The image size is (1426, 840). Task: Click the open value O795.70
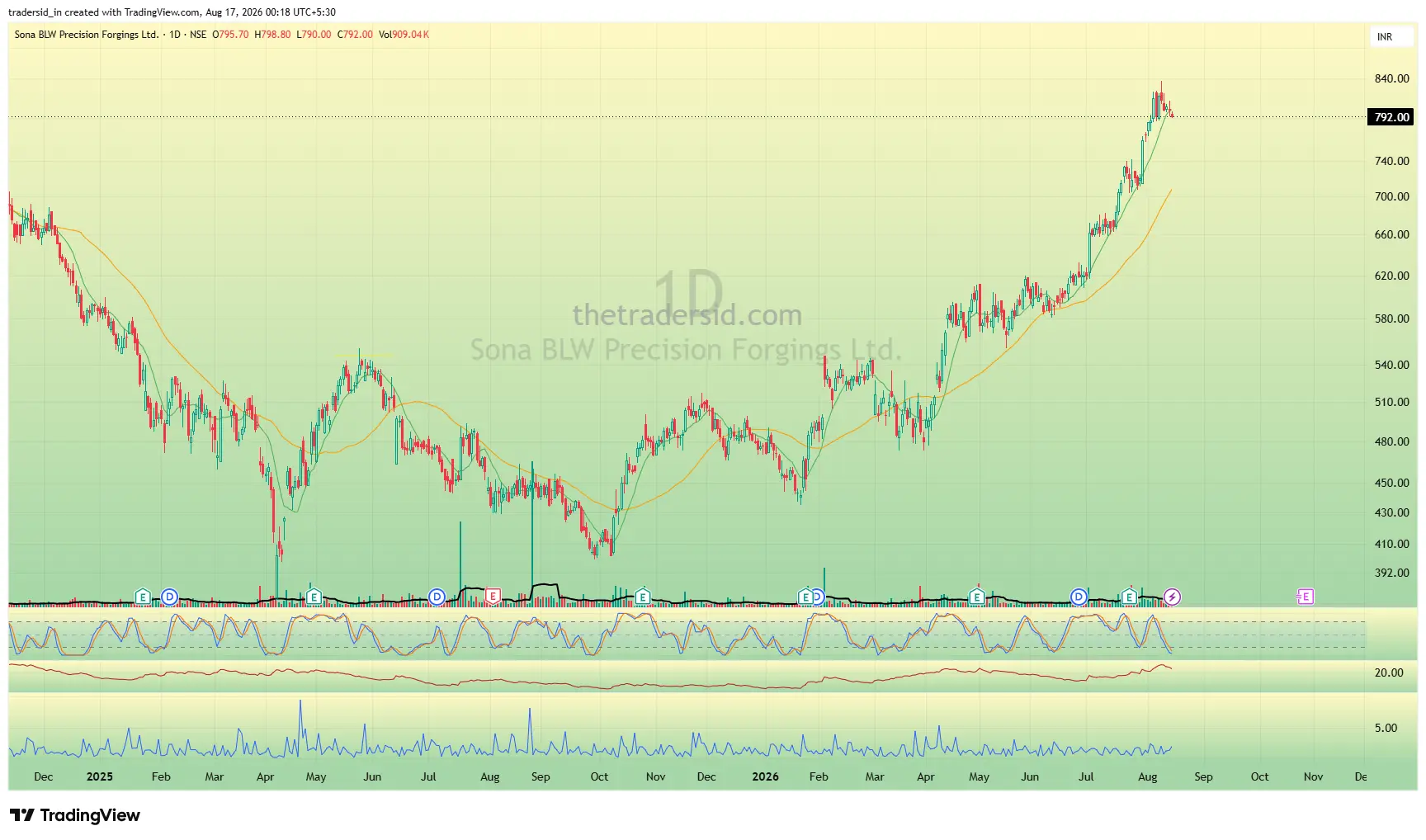click(230, 35)
